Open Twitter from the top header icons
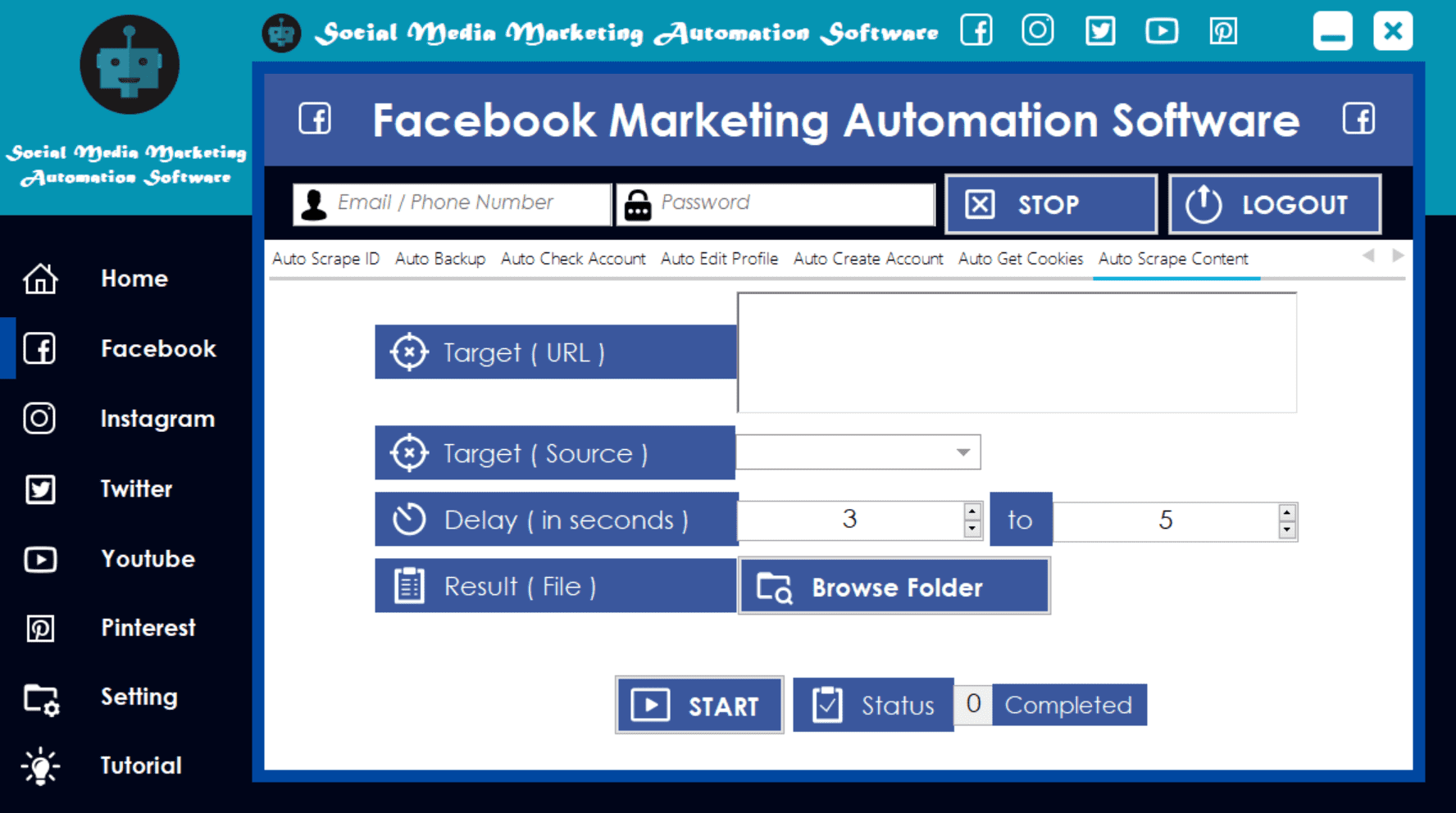Screen dimensions: 1456x813 [1100, 31]
